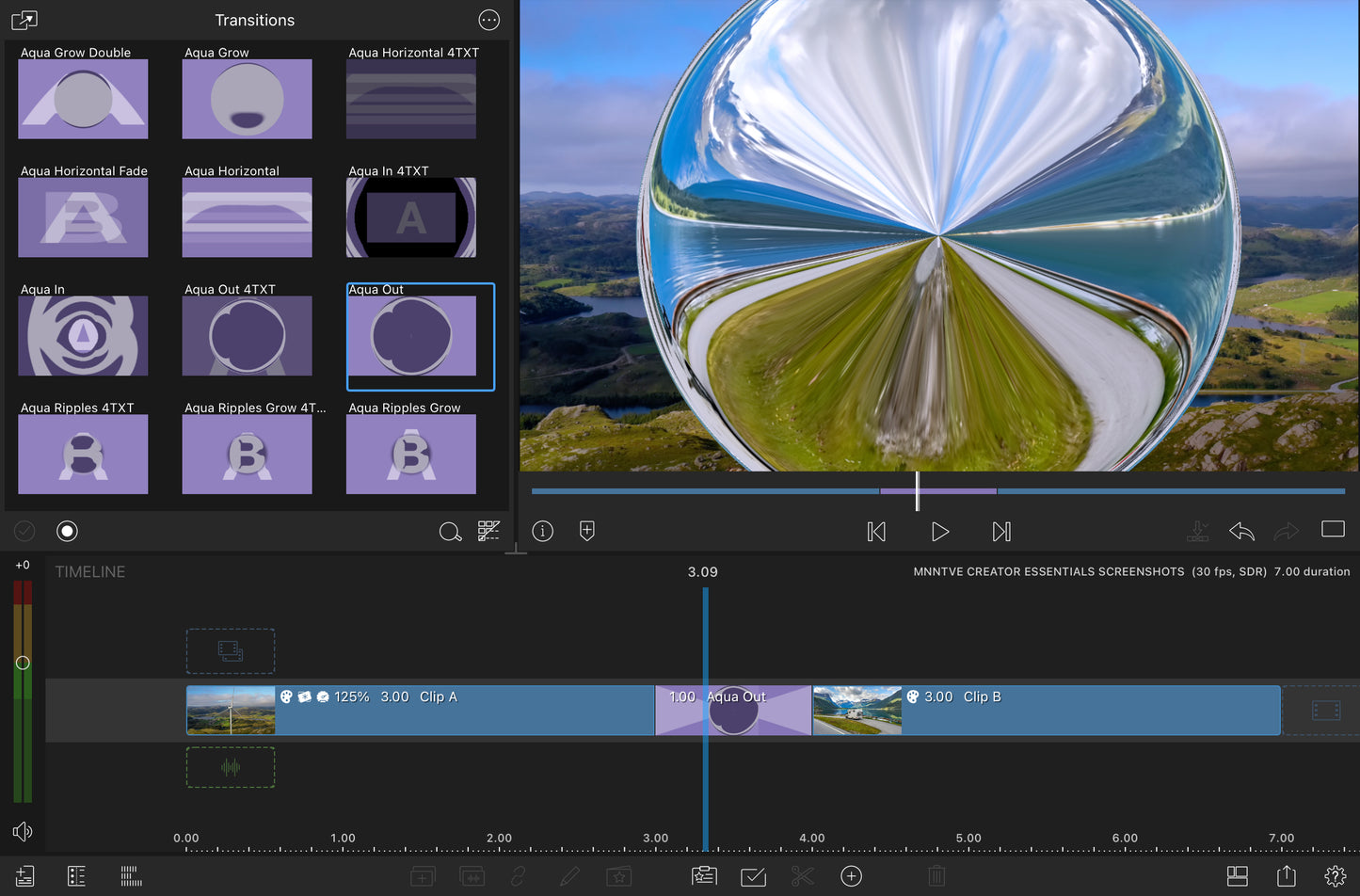Split the clip with the scissors icon
Screen dimensions: 1360x896
pyautogui.click(x=802, y=876)
